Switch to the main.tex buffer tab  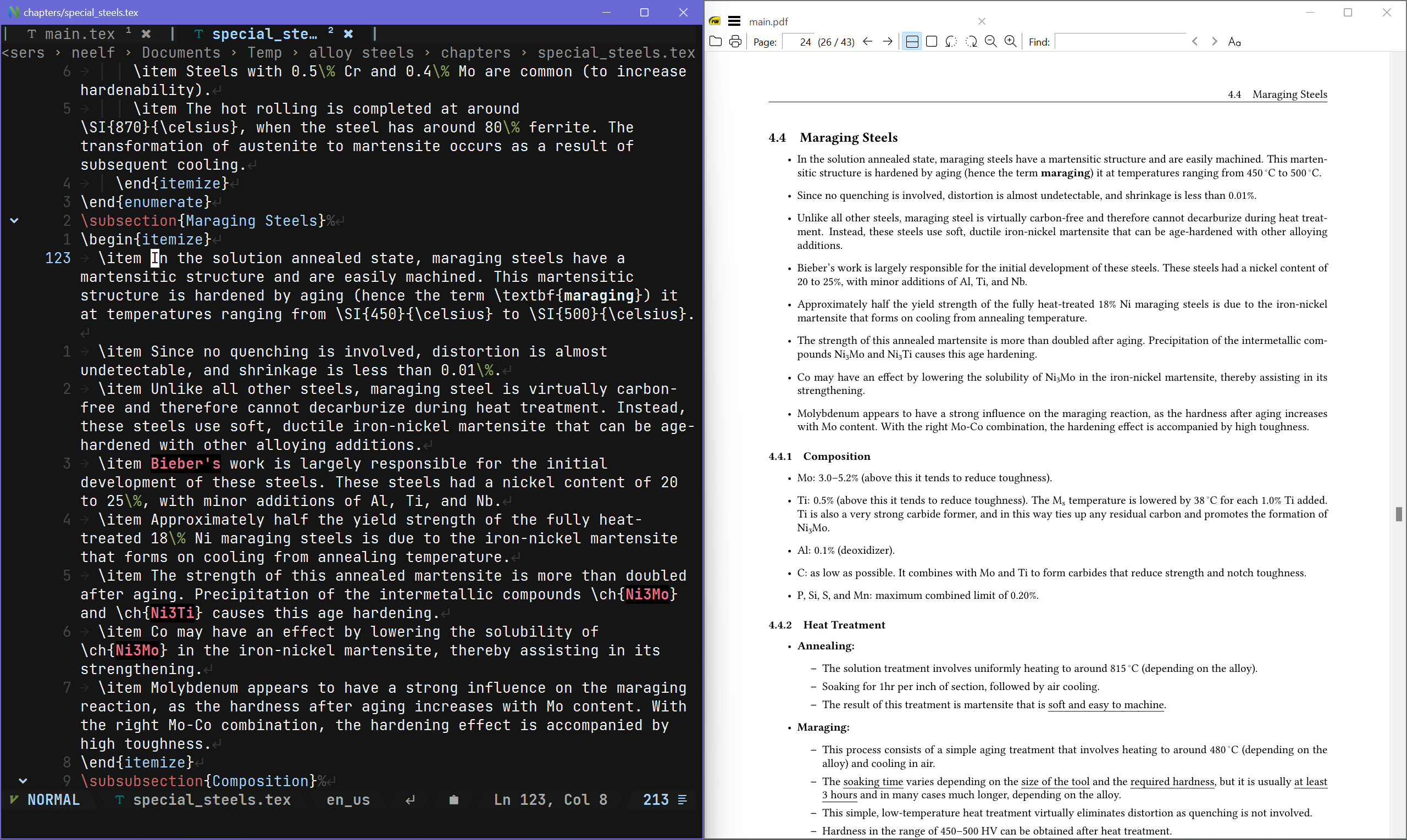click(x=79, y=34)
